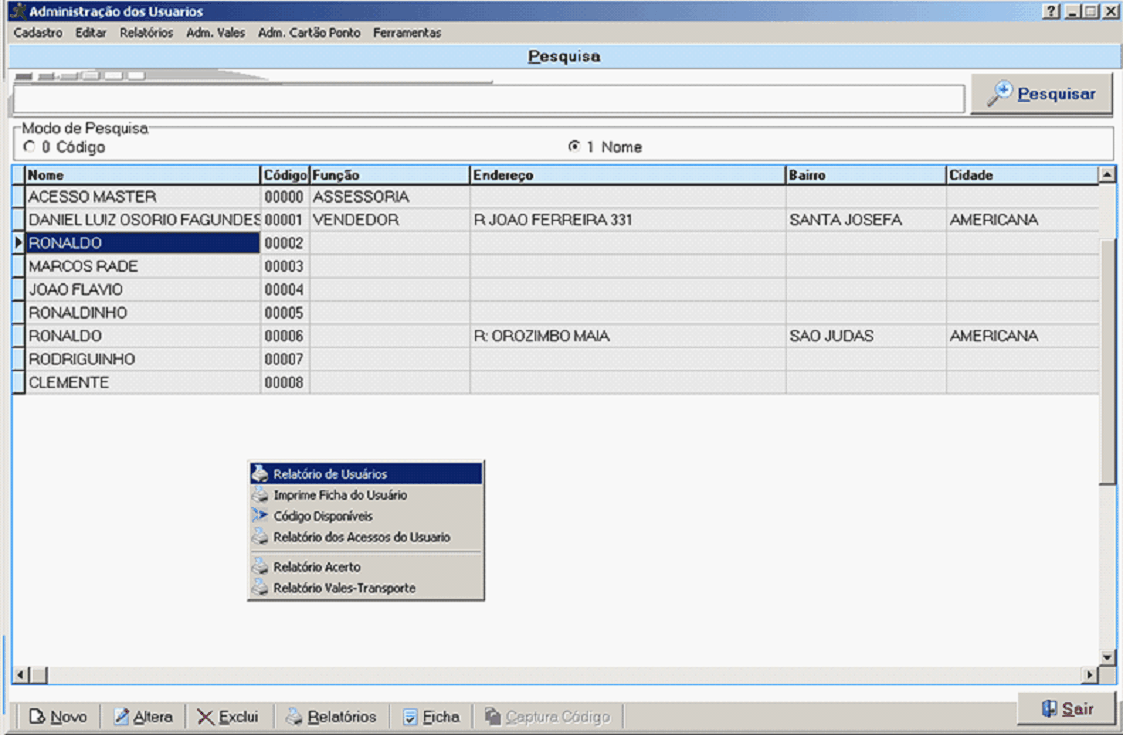Select Código Disponíveis in context menu
1124x736 pixels.
322,516
